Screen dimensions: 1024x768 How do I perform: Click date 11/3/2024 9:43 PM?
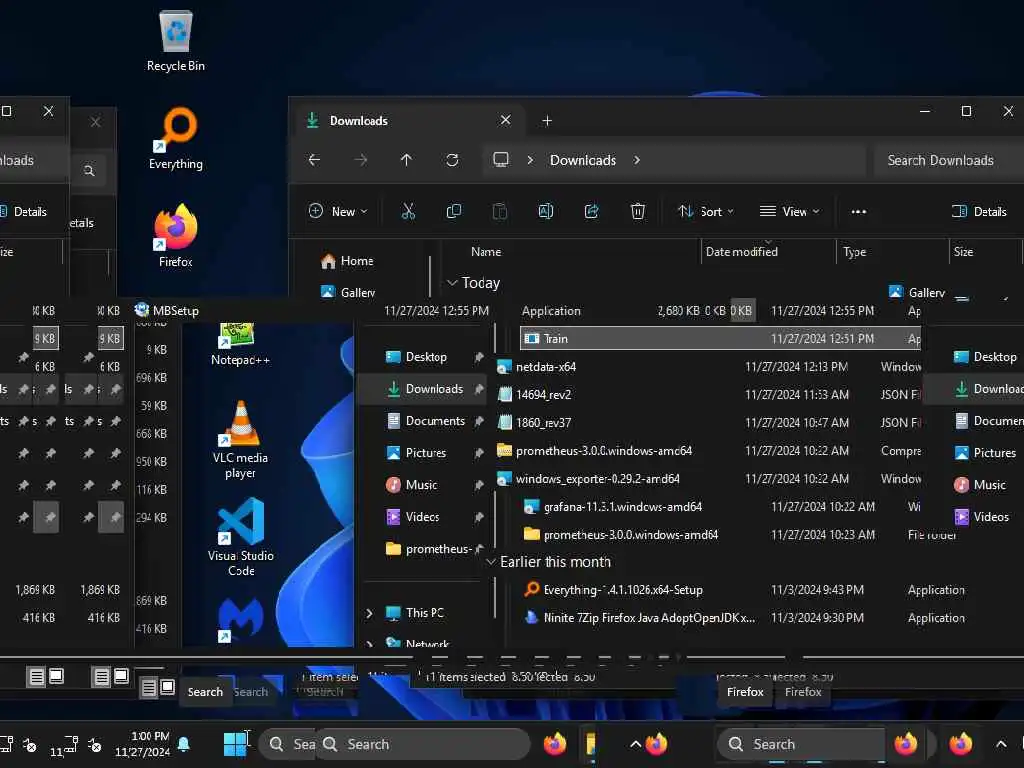pyautogui.click(x=818, y=590)
